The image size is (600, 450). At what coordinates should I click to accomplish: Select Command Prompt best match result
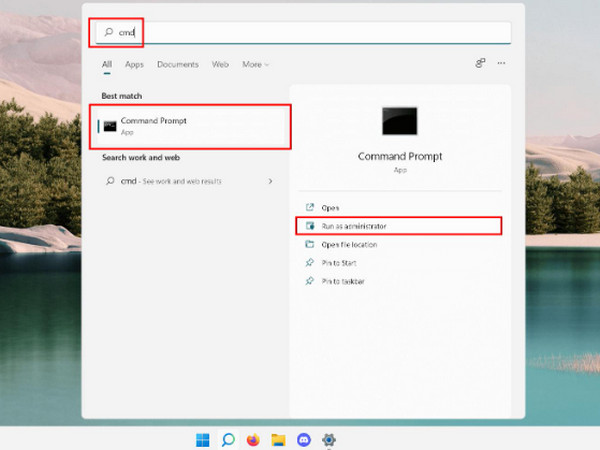tap(190, 126)
